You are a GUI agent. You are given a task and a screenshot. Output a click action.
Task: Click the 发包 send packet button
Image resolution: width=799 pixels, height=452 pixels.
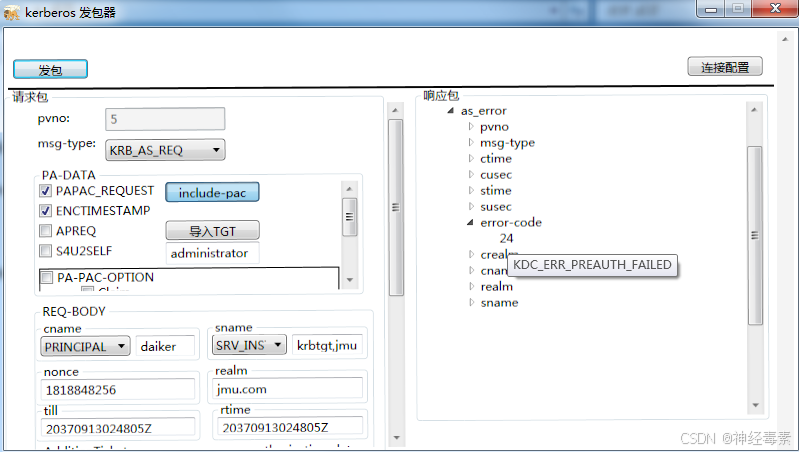[x=50, y=70]
